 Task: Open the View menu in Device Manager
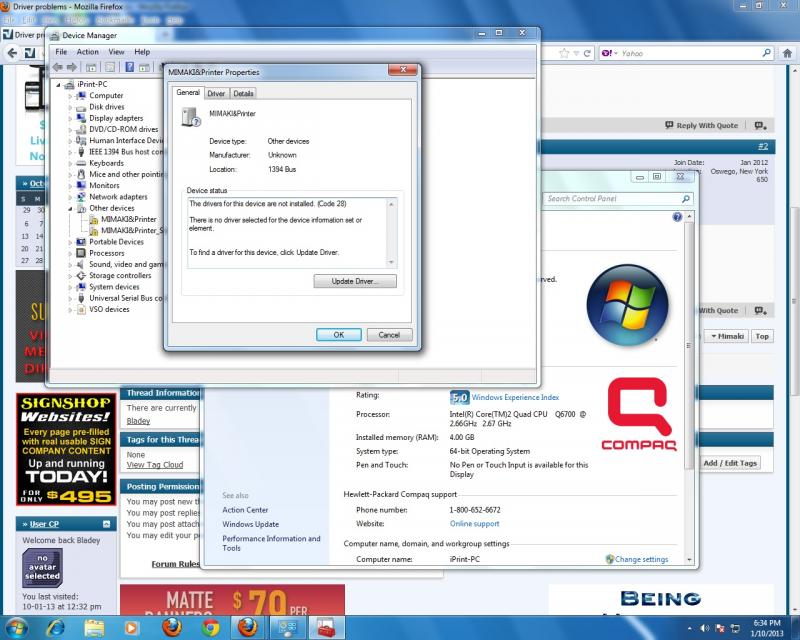point(116,52)
